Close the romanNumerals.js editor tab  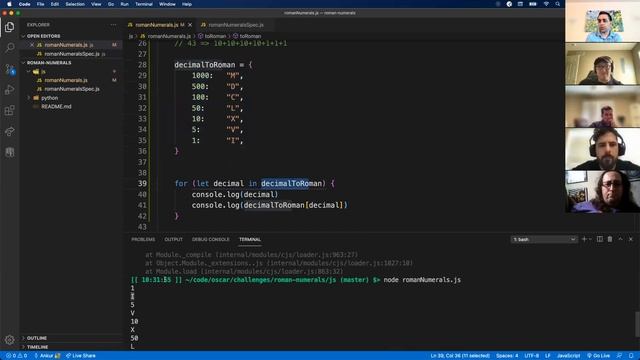click(x=190, y=25)
